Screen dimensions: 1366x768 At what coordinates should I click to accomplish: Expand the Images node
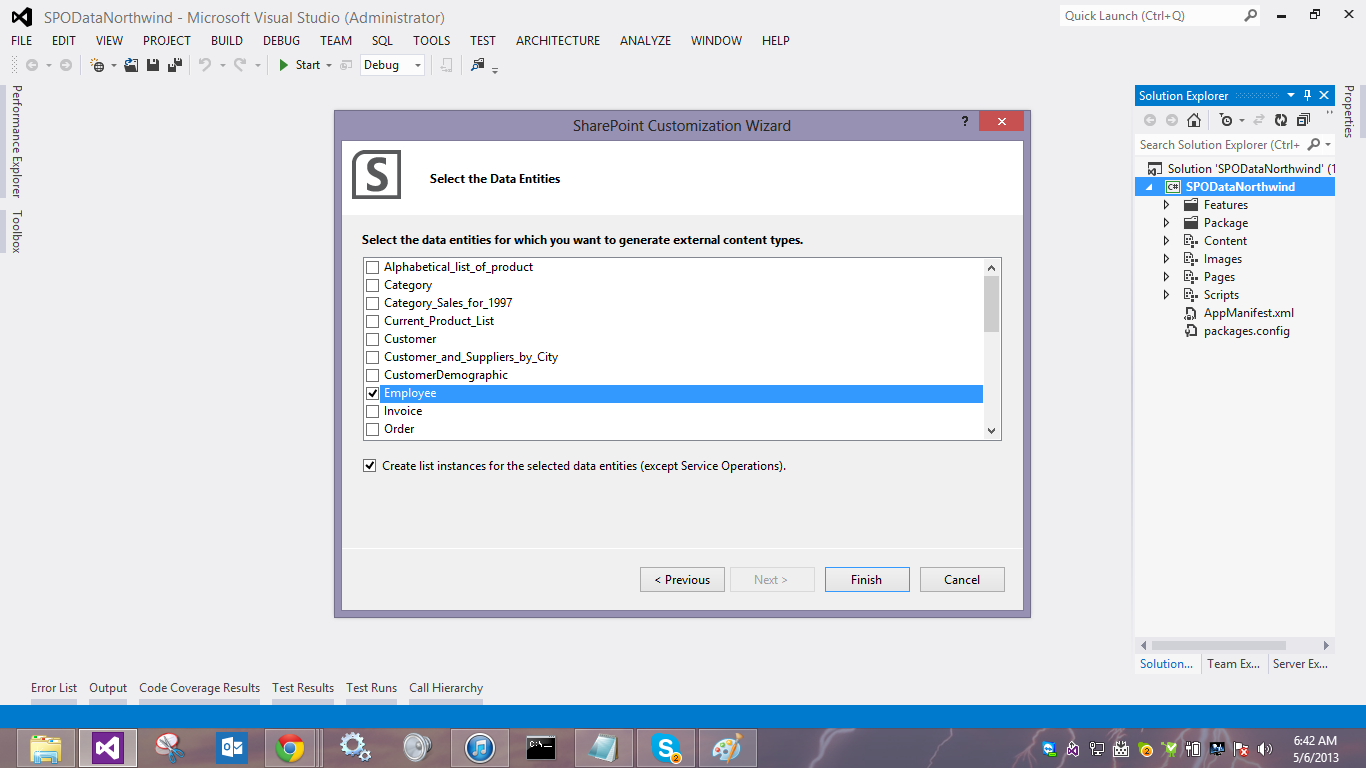click(1166, 259)
